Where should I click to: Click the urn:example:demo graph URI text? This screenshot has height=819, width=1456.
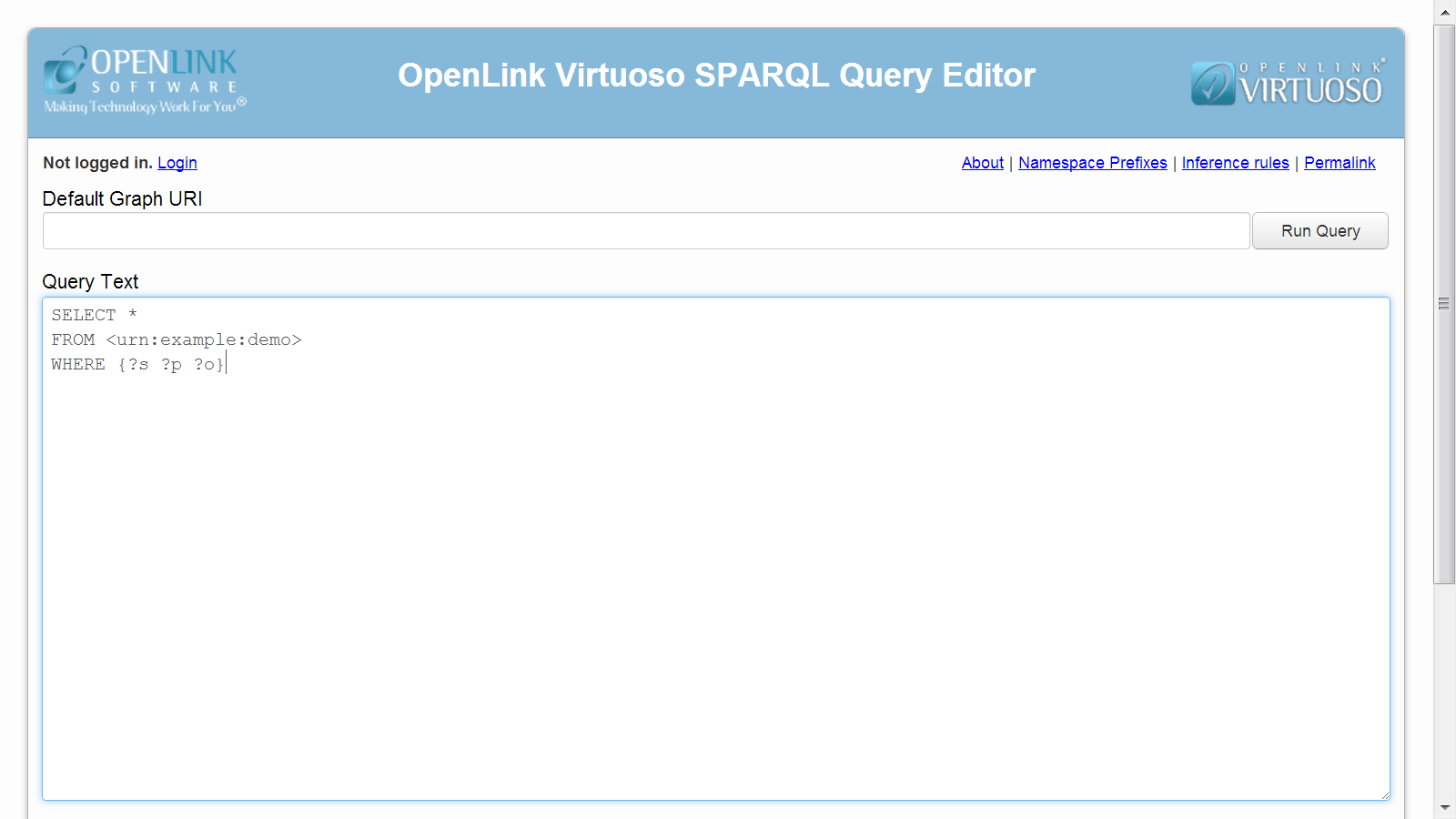click(x=203, y=339)
